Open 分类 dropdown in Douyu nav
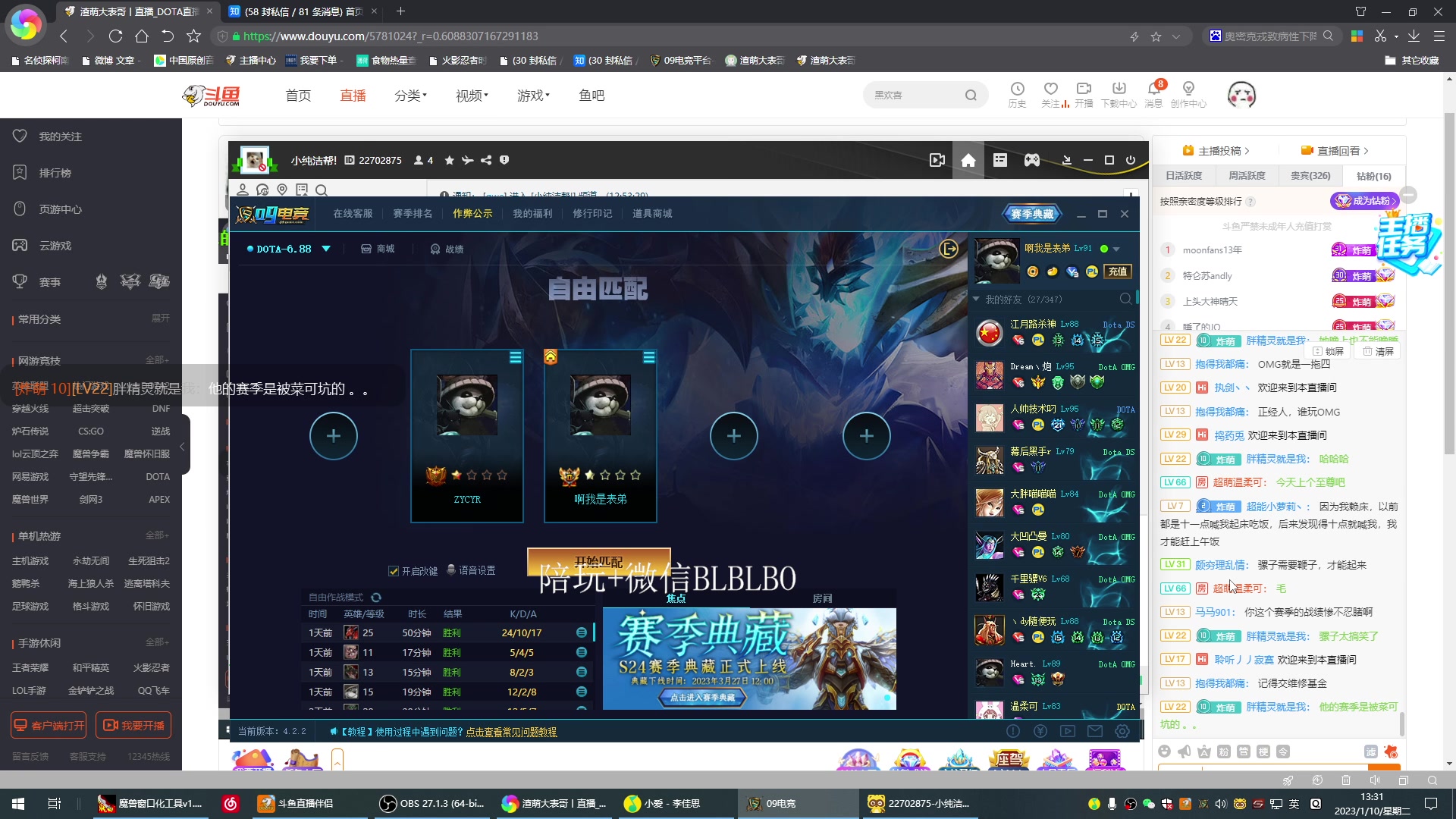 (410, 95)
